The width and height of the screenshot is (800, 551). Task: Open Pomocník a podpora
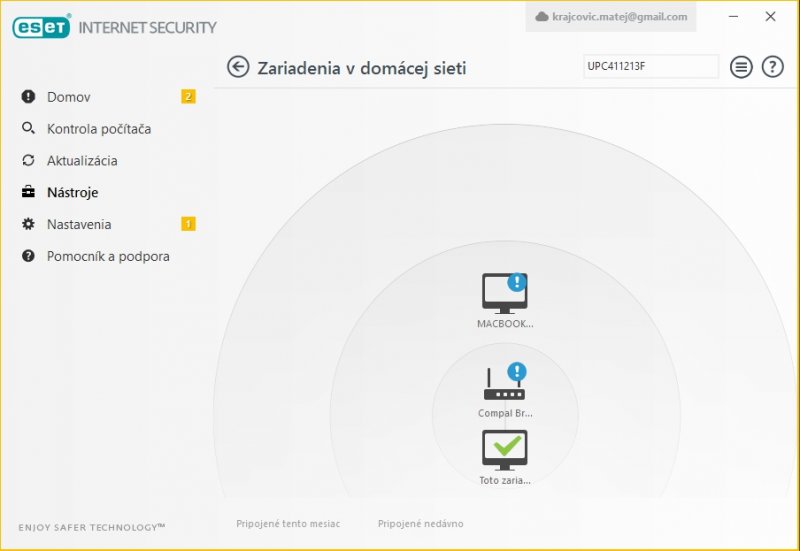tap(107, 256)
